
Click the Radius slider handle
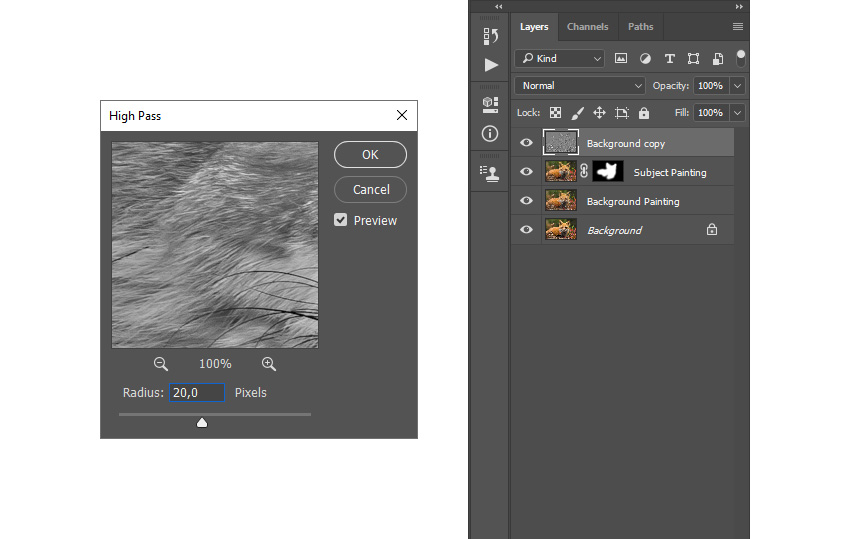click(202, 422)
